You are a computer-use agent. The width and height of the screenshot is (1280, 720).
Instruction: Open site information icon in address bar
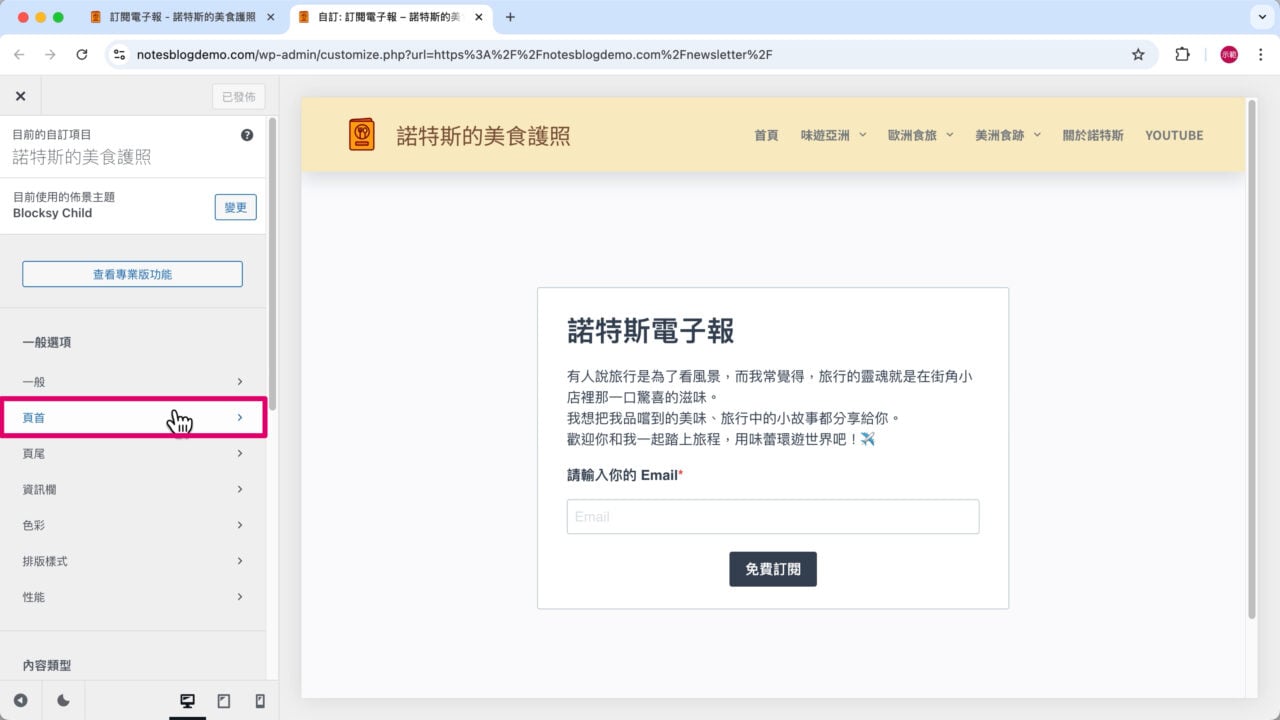[119, 55]
